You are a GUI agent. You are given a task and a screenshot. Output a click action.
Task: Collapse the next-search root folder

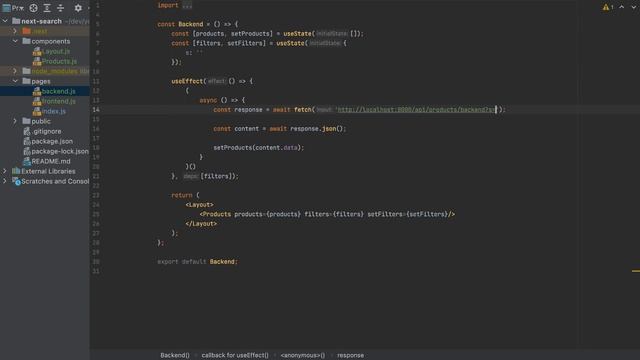point(5,21)
